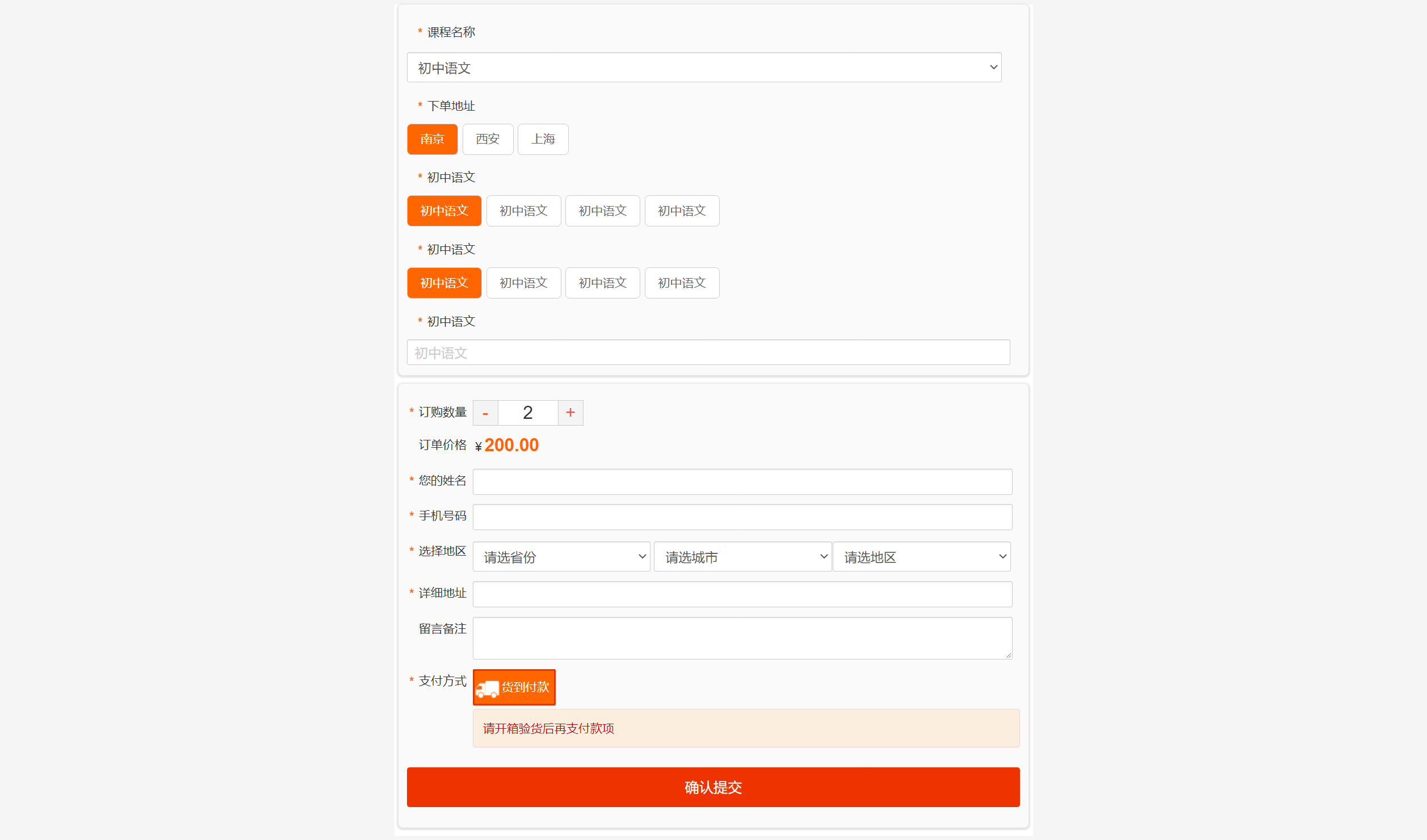Click the 课程名称 label

point(451,32)
